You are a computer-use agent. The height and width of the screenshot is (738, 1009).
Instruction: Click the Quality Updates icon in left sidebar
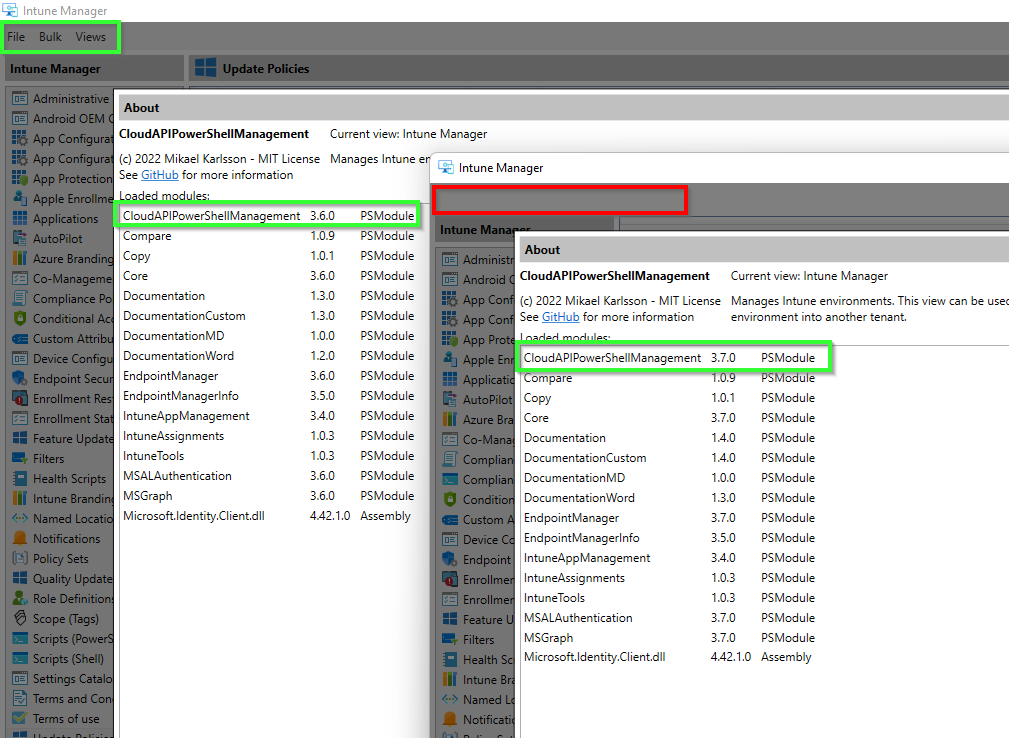click(x=20, y=578)
